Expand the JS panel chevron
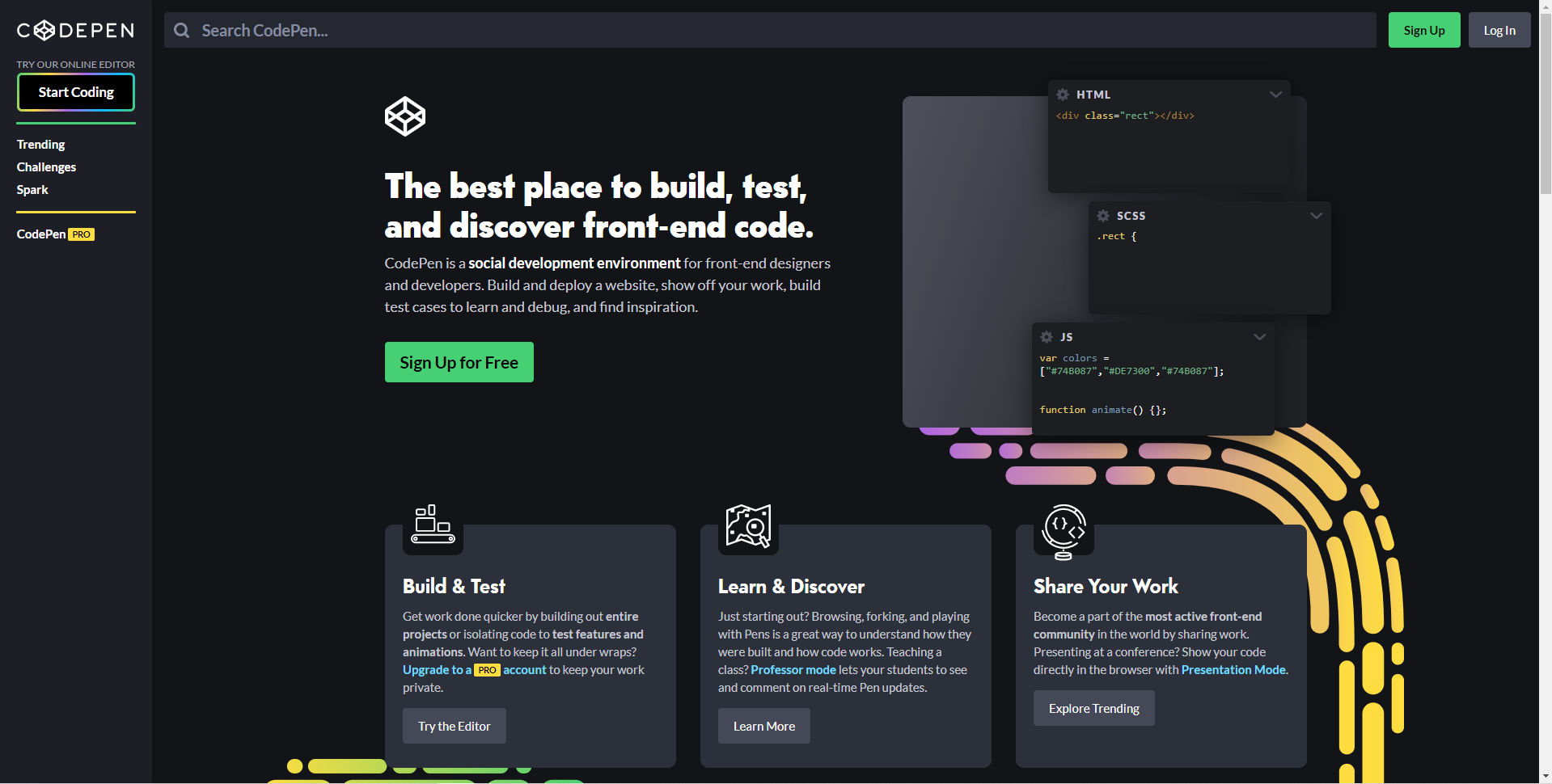Image resolution: width=1552 pixels, height=784 pixels. coord(1259,337)
